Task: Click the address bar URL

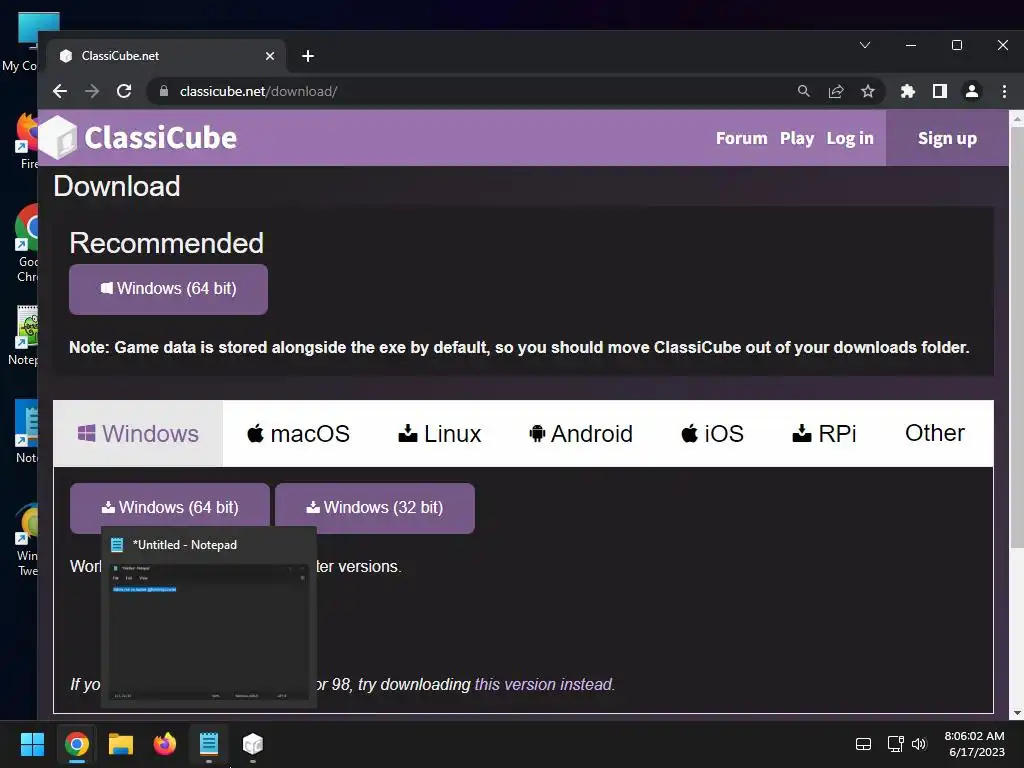Action: [258, 91]
